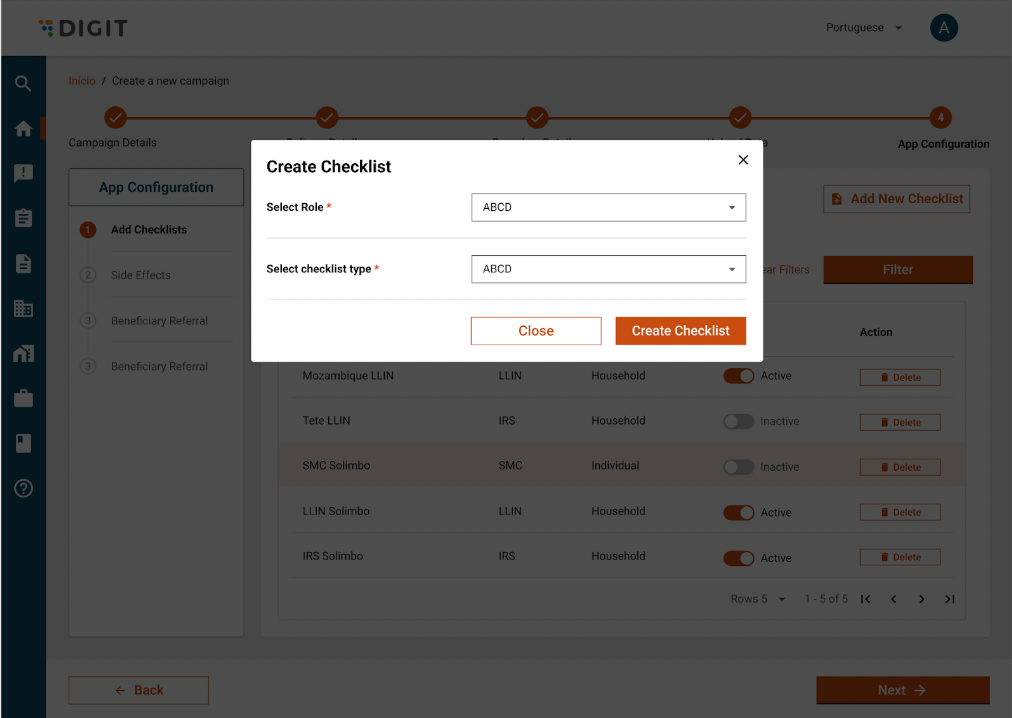
Task: Click the Create Checklist button
Action: pos(680,331)
